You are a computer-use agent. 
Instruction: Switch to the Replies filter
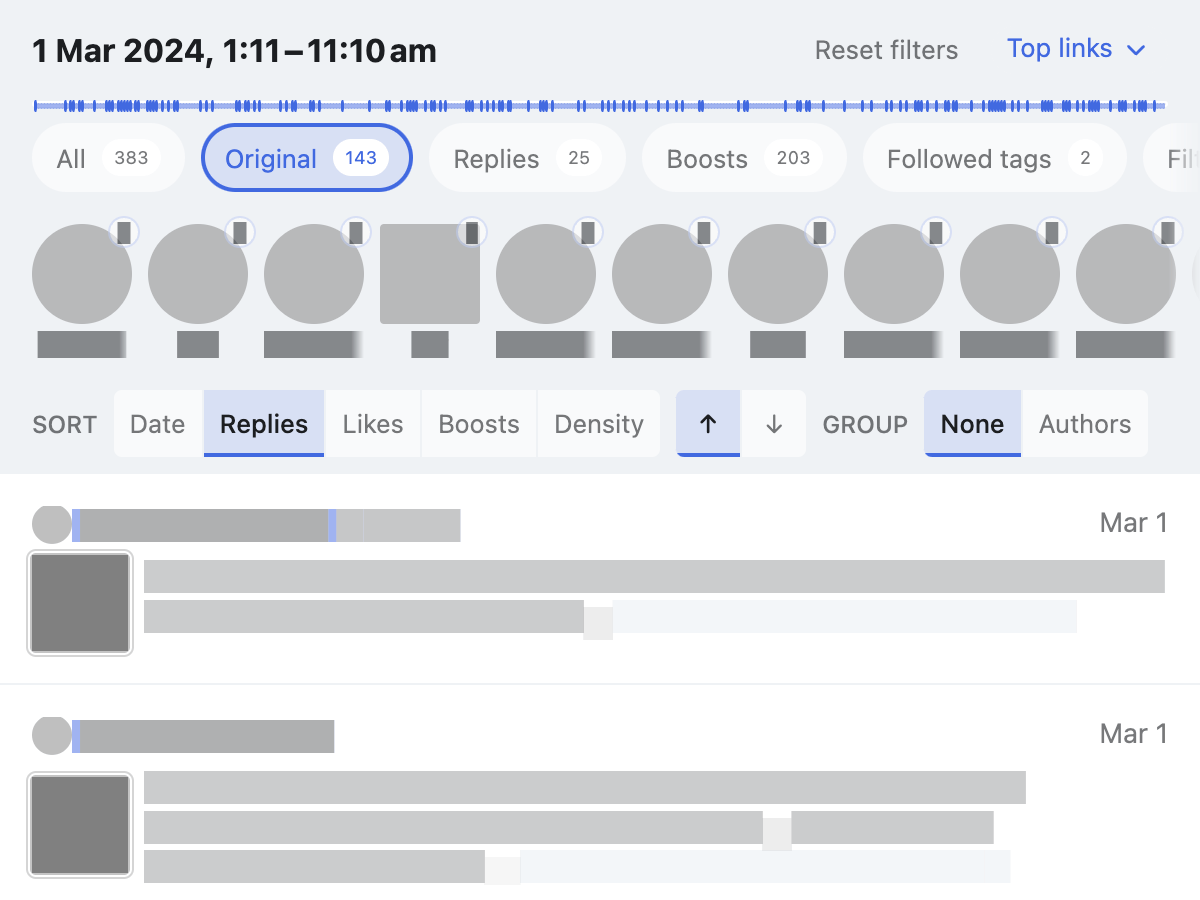pos(527,158)
